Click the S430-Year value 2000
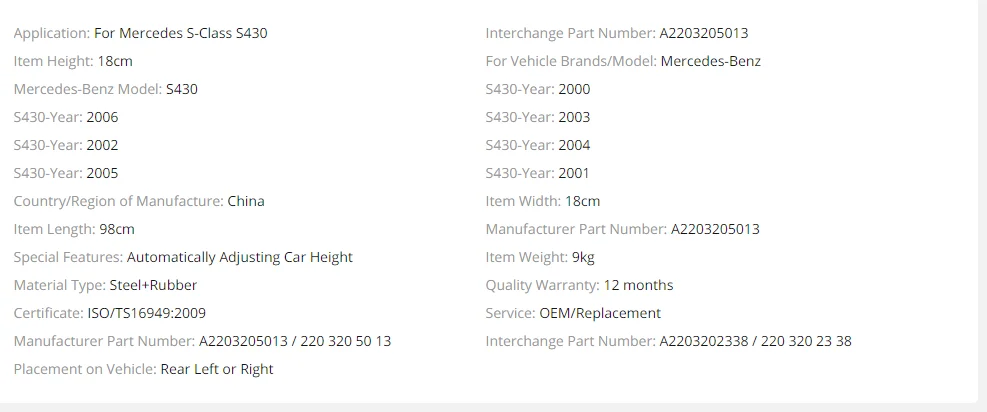The image size is (987, 412). pos(574,89)
